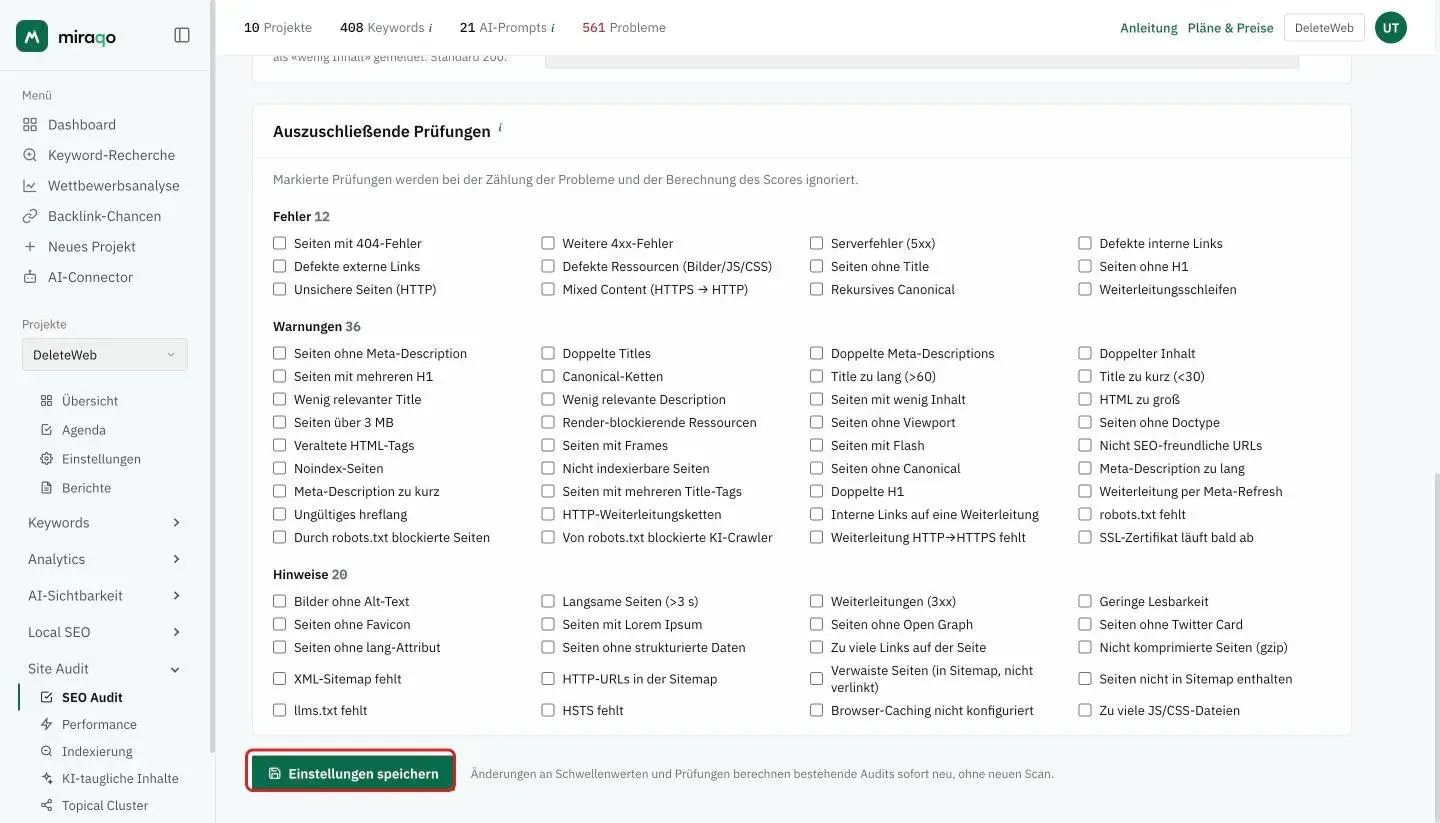This screenshot has height=823, width=1440.
Task: Toggle 'robots.txt fehlt' checkbox
Action: coord(1085,514)
